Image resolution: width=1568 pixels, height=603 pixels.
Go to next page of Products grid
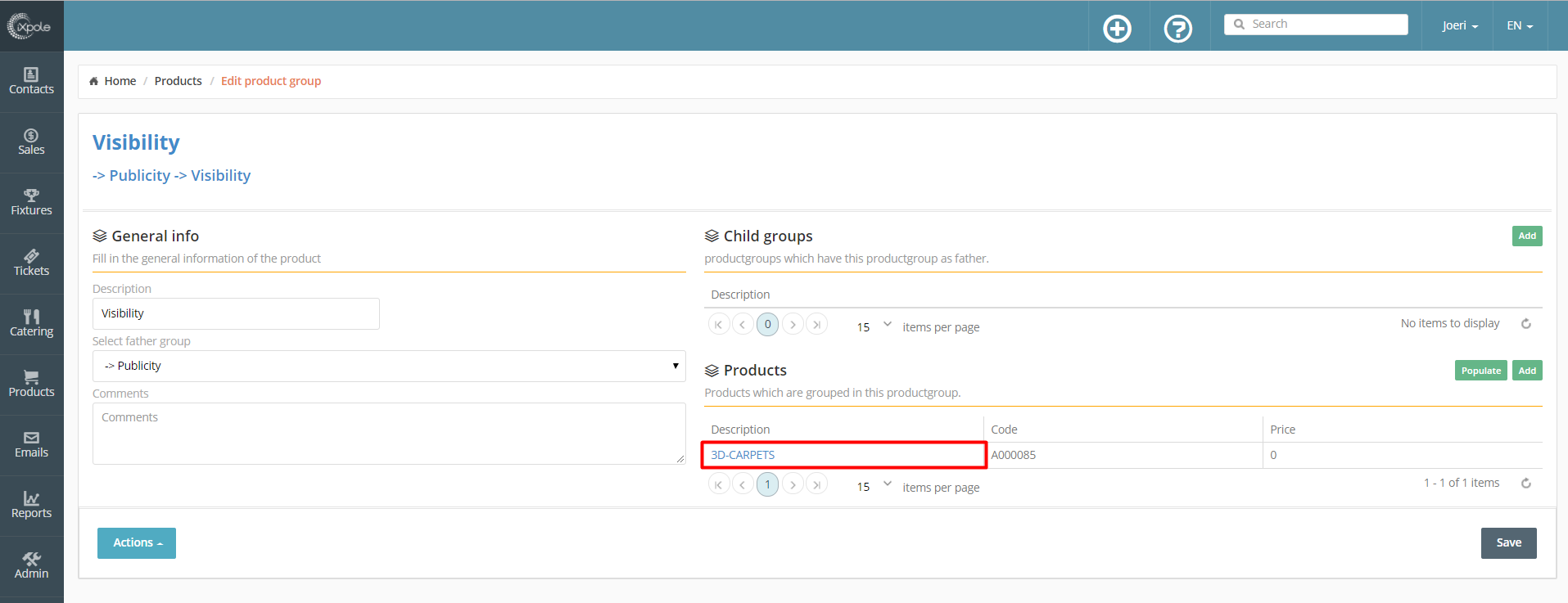[x=793, y=484]
